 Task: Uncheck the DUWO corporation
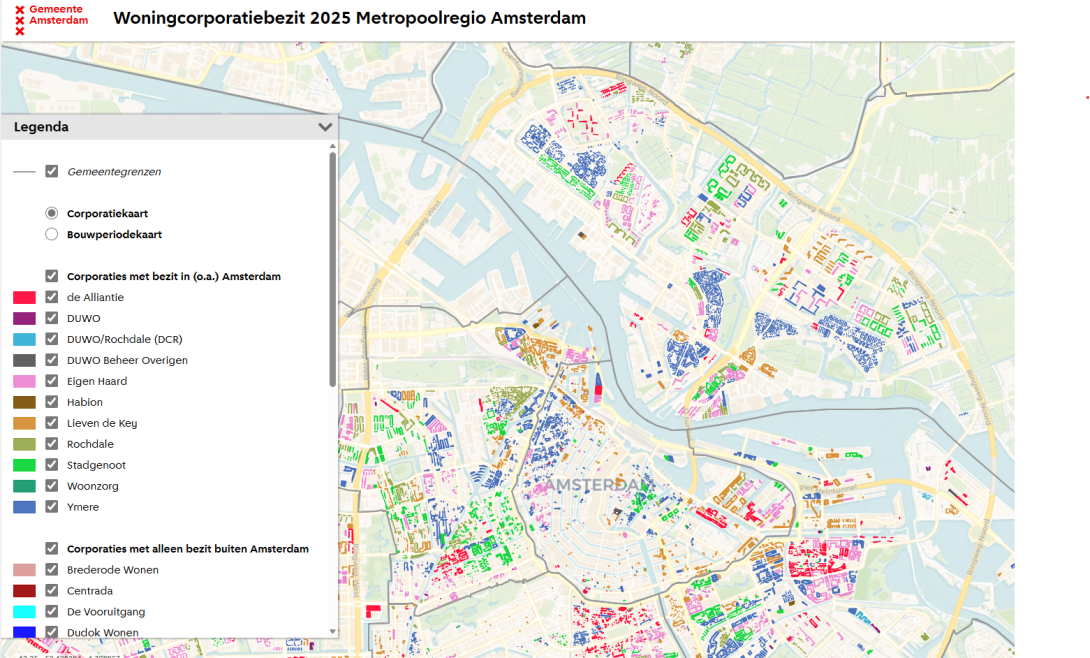pyautogui.click(x=51, y=318)
